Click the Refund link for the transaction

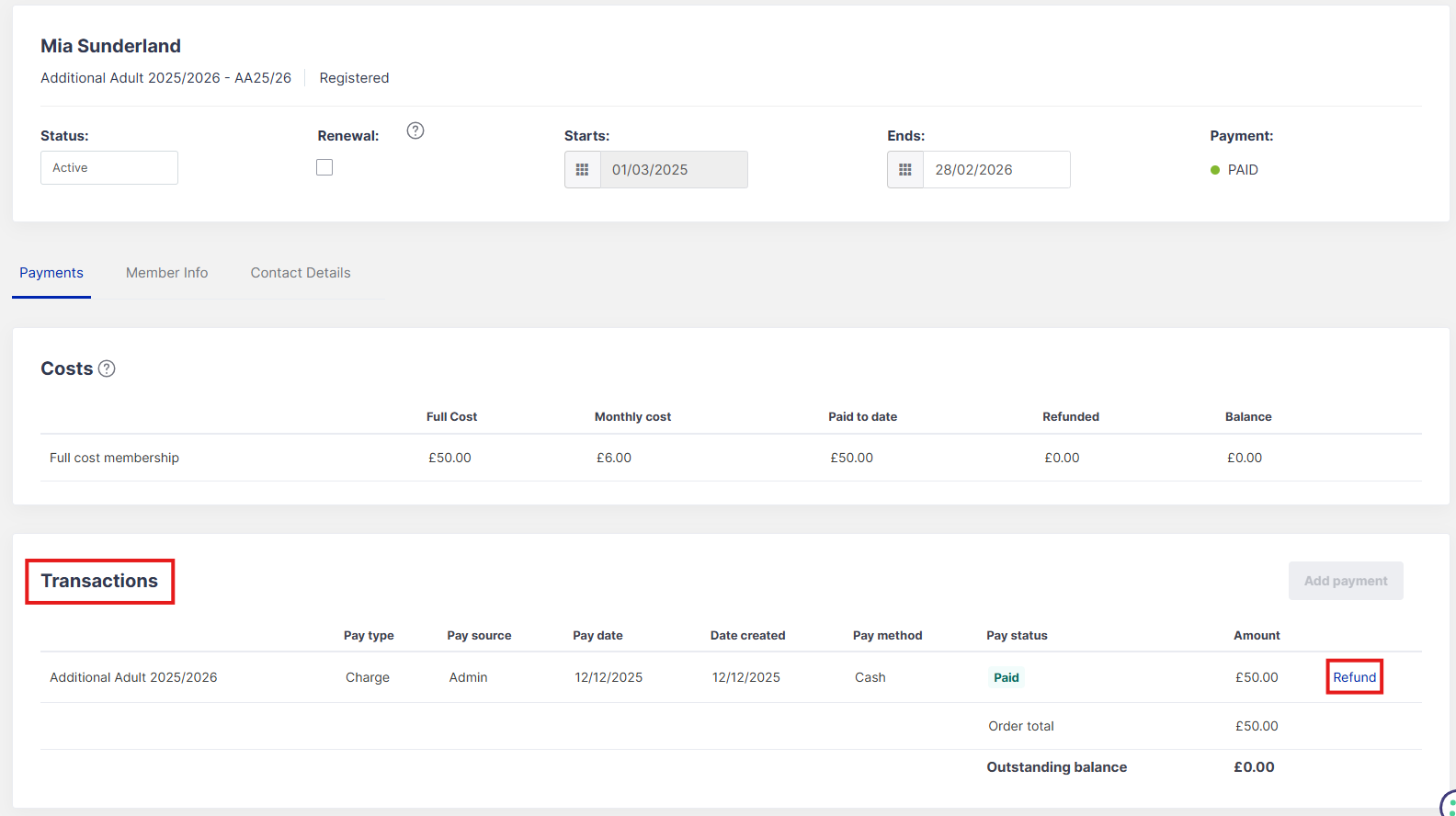[1354, 677]
